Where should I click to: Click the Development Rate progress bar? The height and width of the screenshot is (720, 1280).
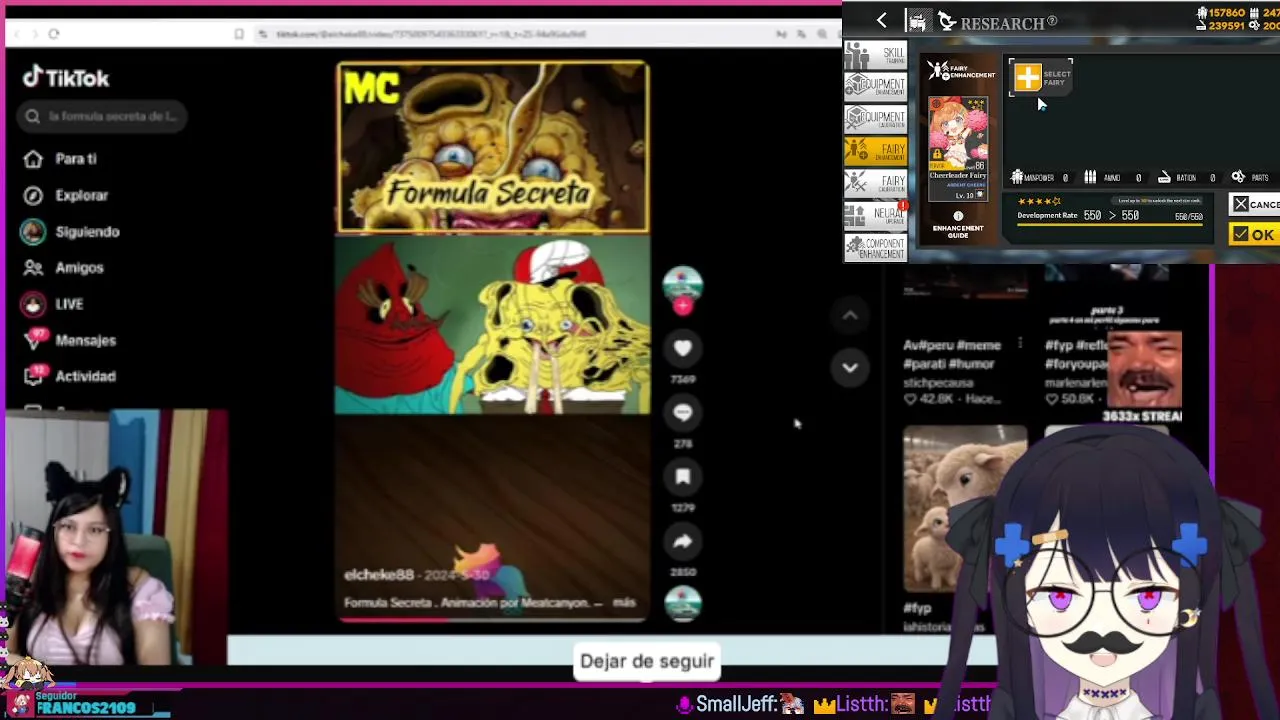coord(1110,226)
